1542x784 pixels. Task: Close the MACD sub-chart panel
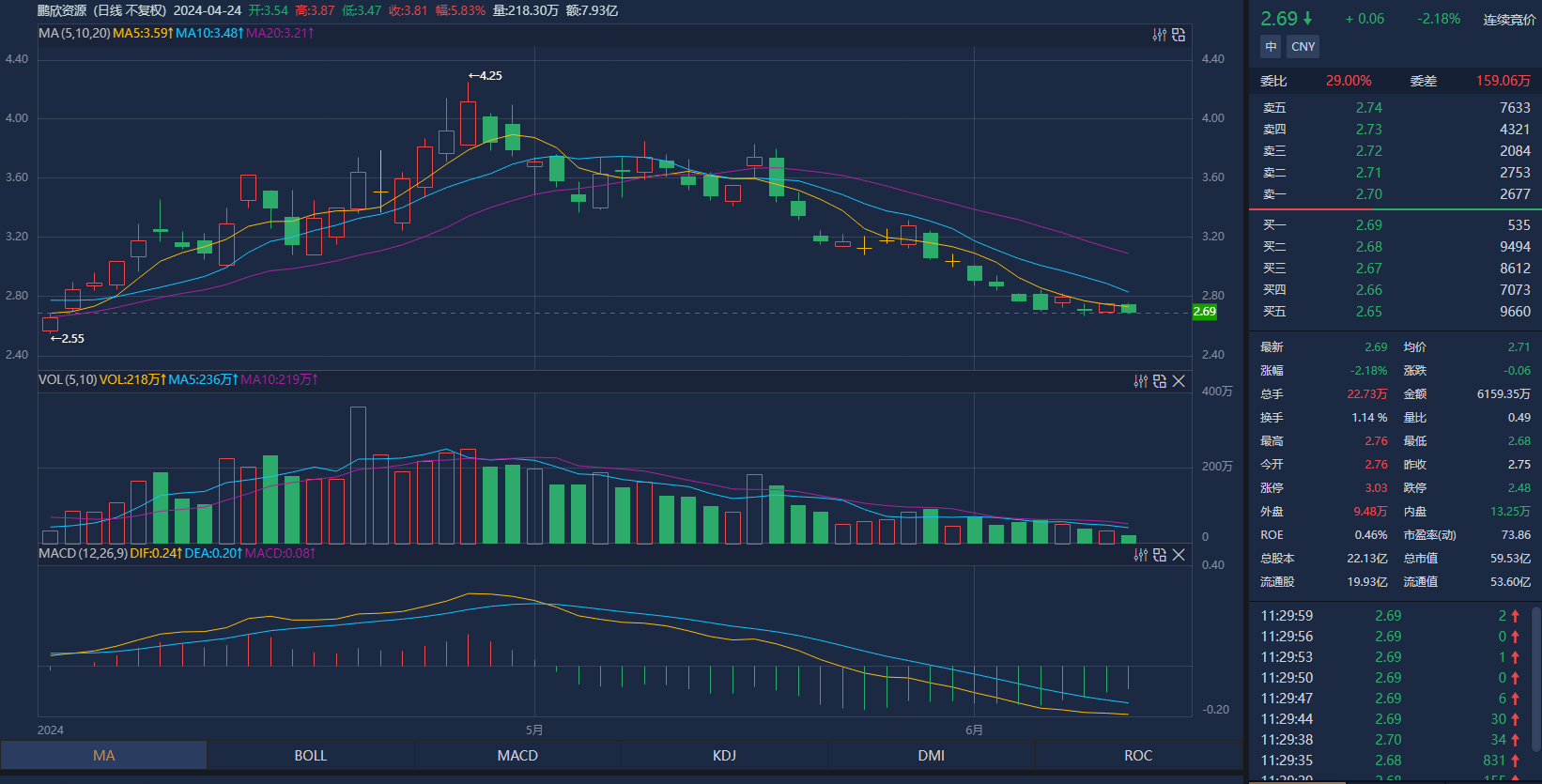pyautogui.click(x=1179, y=555)
